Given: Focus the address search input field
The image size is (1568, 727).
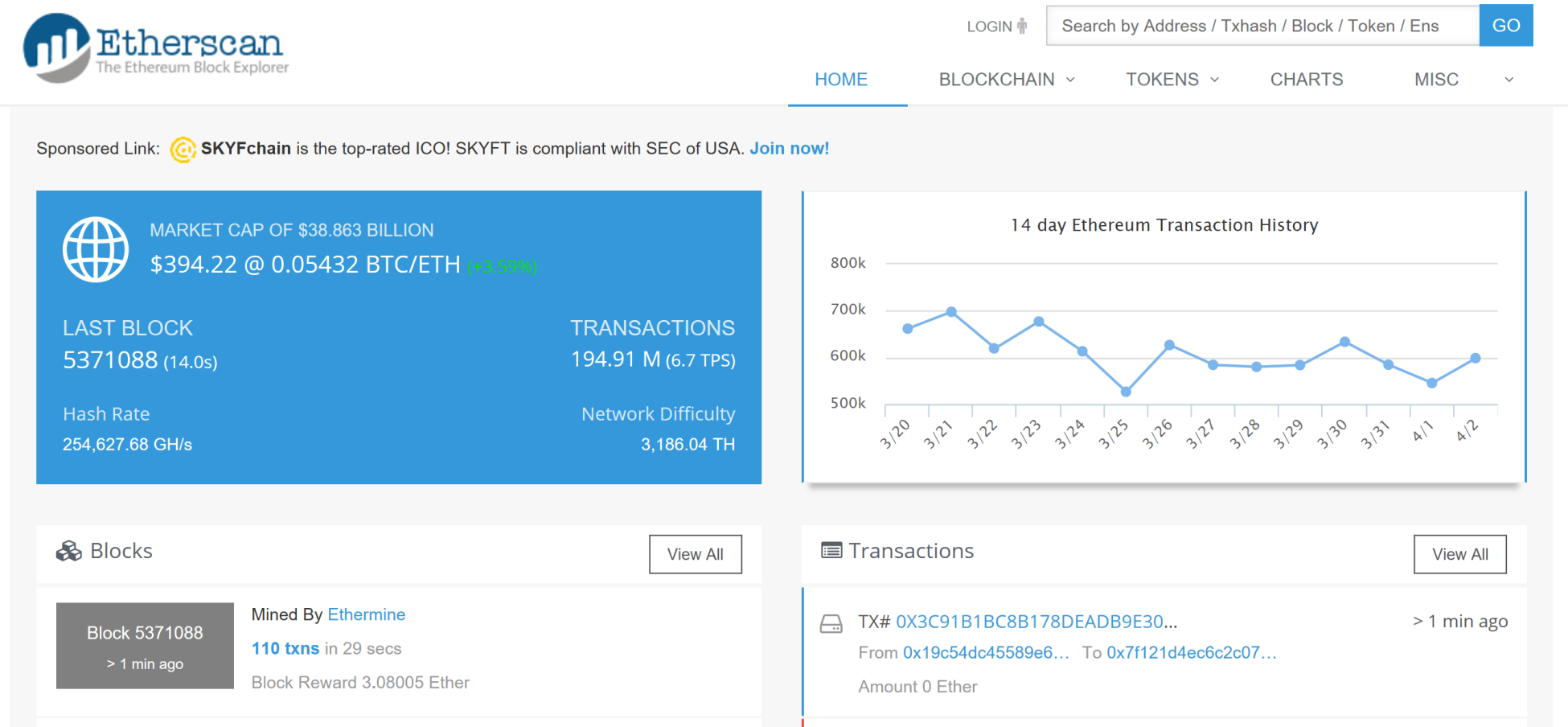Looking at the screenshot, I should pyautogui.click(x=1262, y=26).
